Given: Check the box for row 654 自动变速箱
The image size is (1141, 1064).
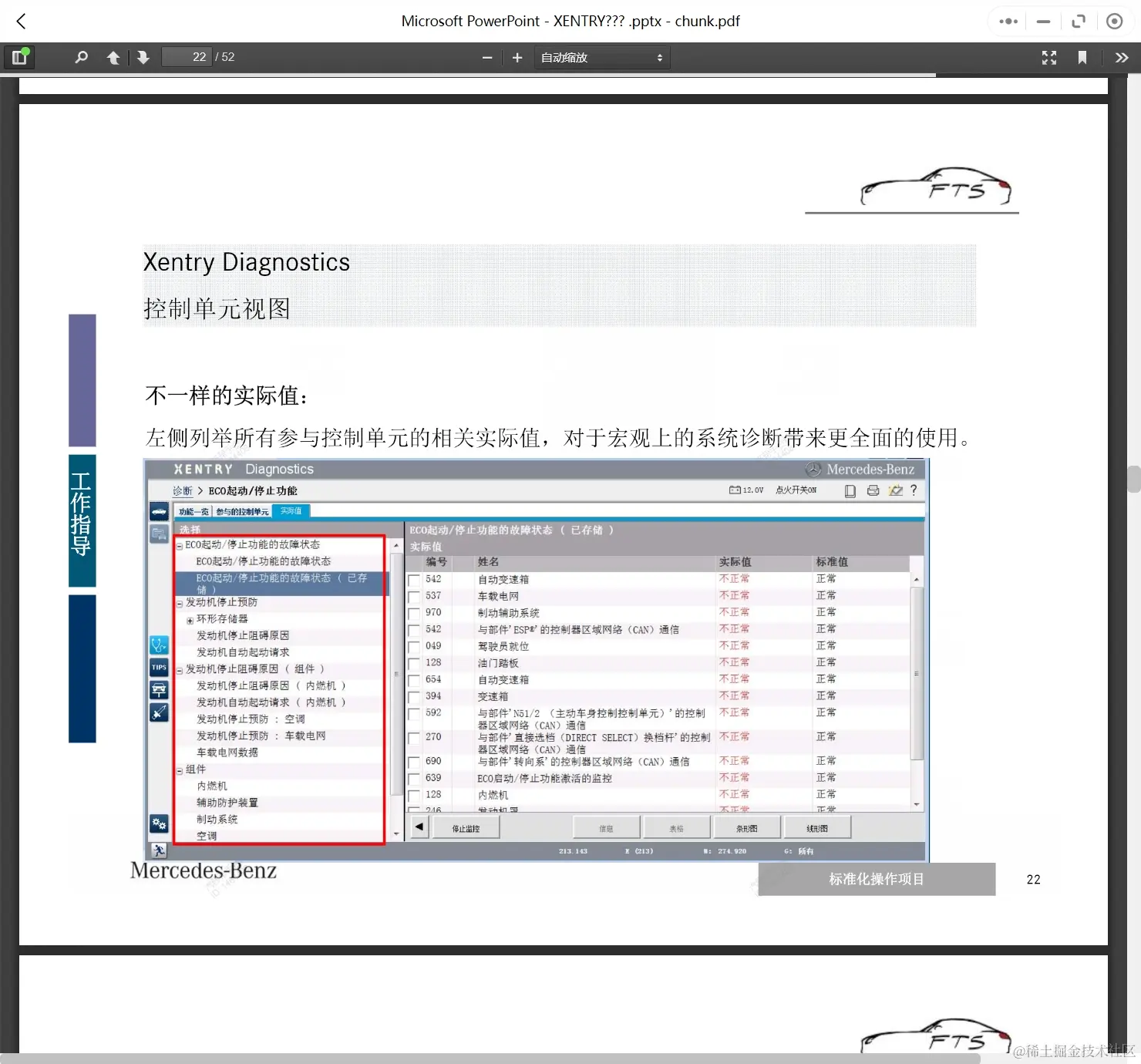Looking at the screenshot, I should [x=414, y=681].
